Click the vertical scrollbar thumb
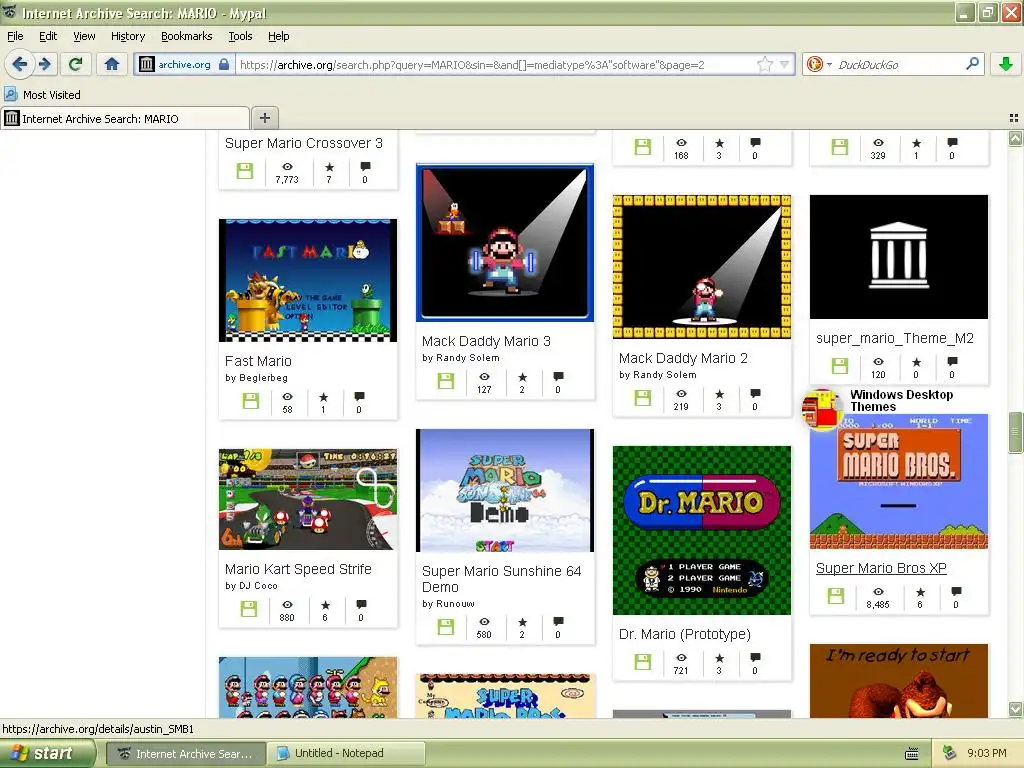1024x768 pixels. point(1015,432)
